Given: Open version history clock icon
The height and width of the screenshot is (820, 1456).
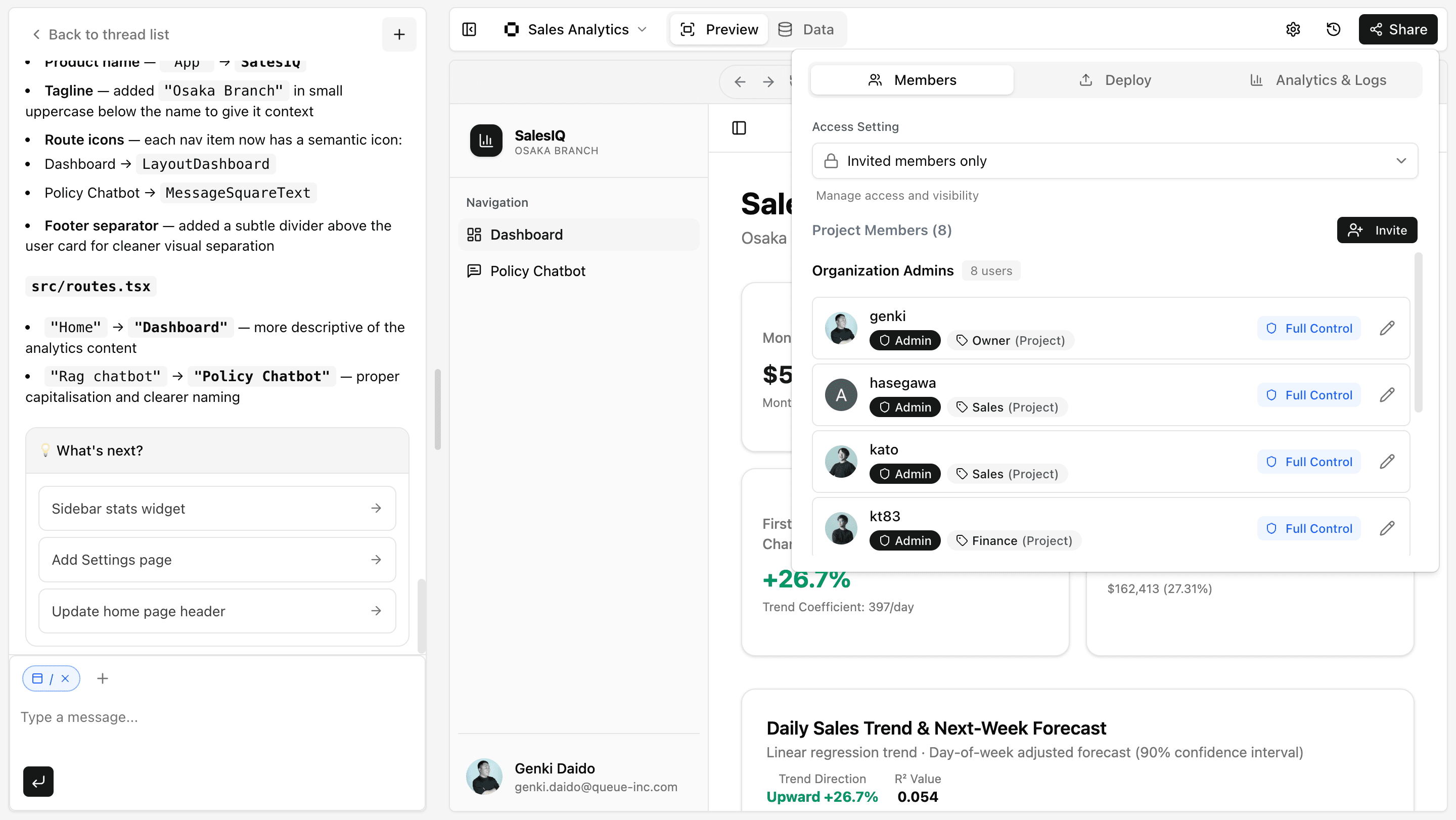Looking at the screenshot, I should pos(1333,29).
